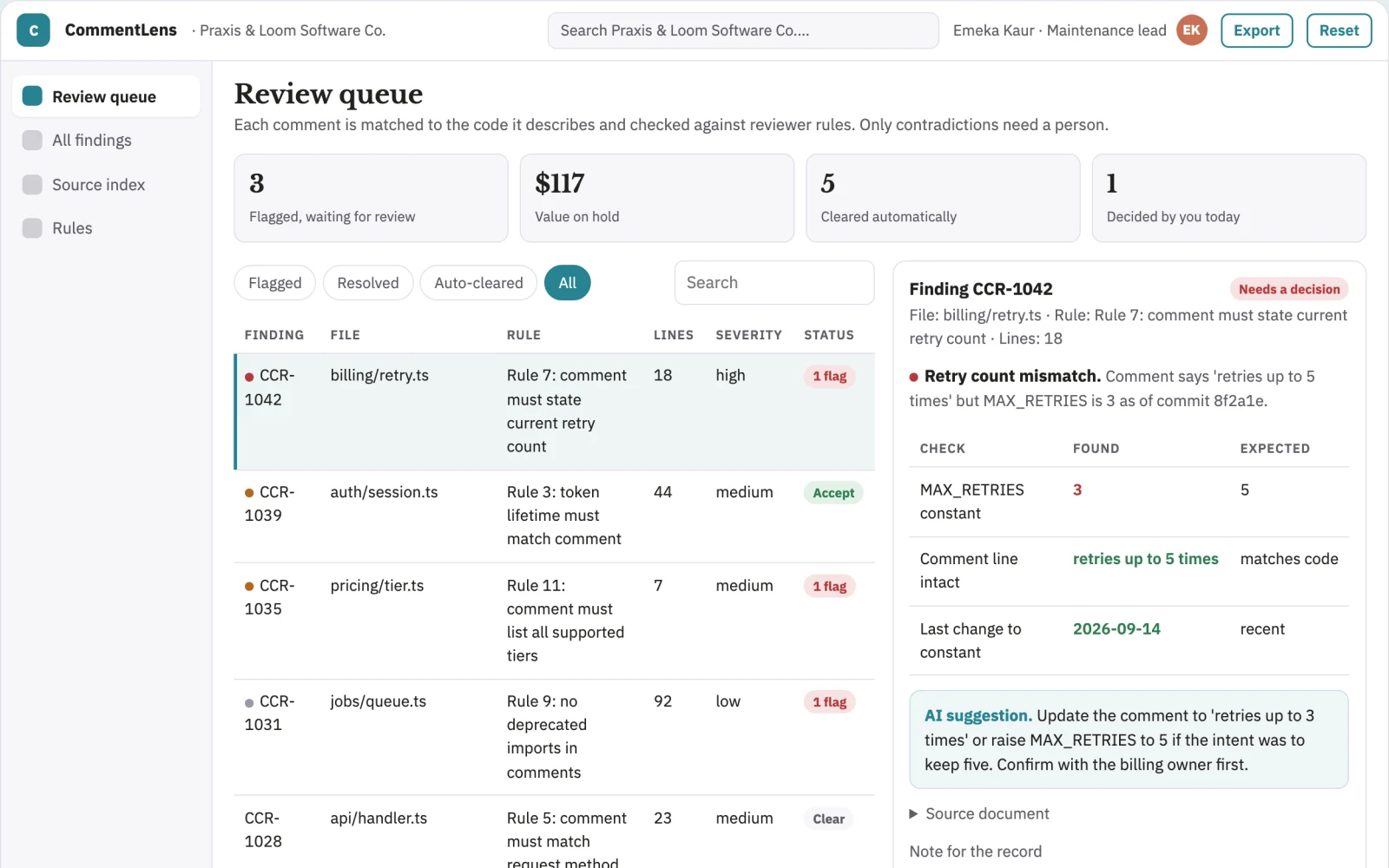
Task: Click the Rules sidebar icon
Action: (x=32, y=227)
